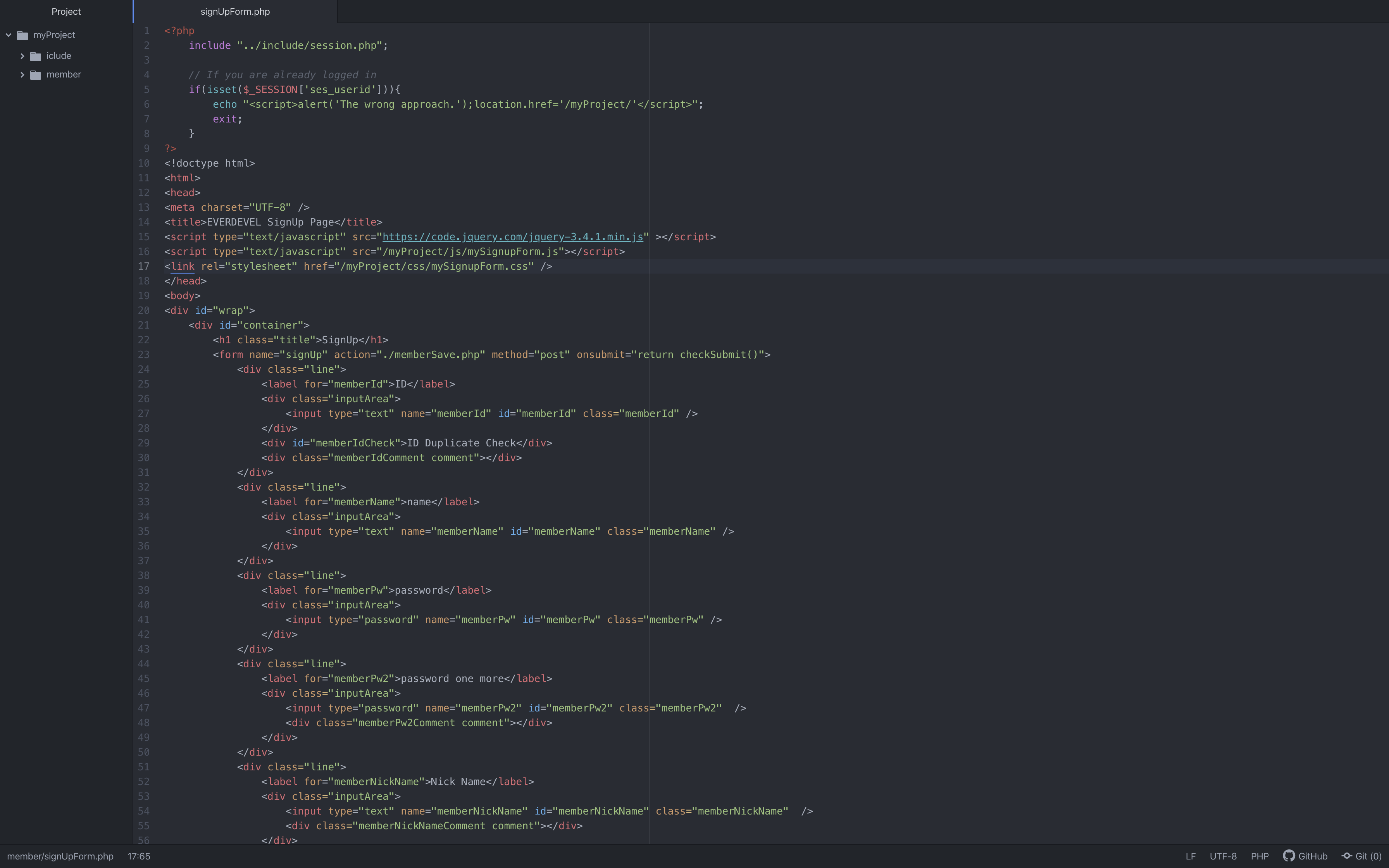Click the 'If you are already logged in' comment

point(283,75)
